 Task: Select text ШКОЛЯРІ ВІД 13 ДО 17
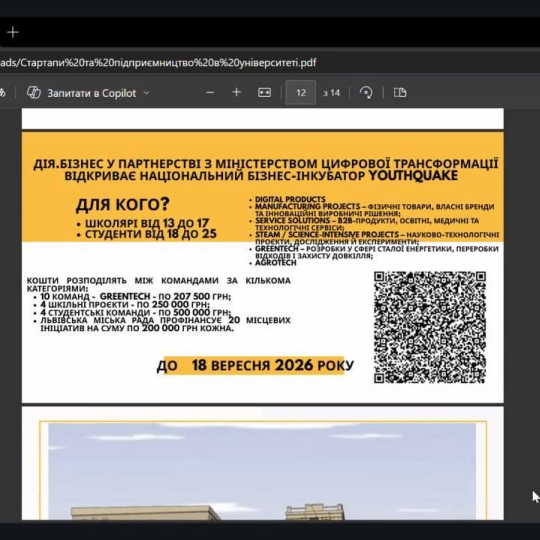coord(147,223)
